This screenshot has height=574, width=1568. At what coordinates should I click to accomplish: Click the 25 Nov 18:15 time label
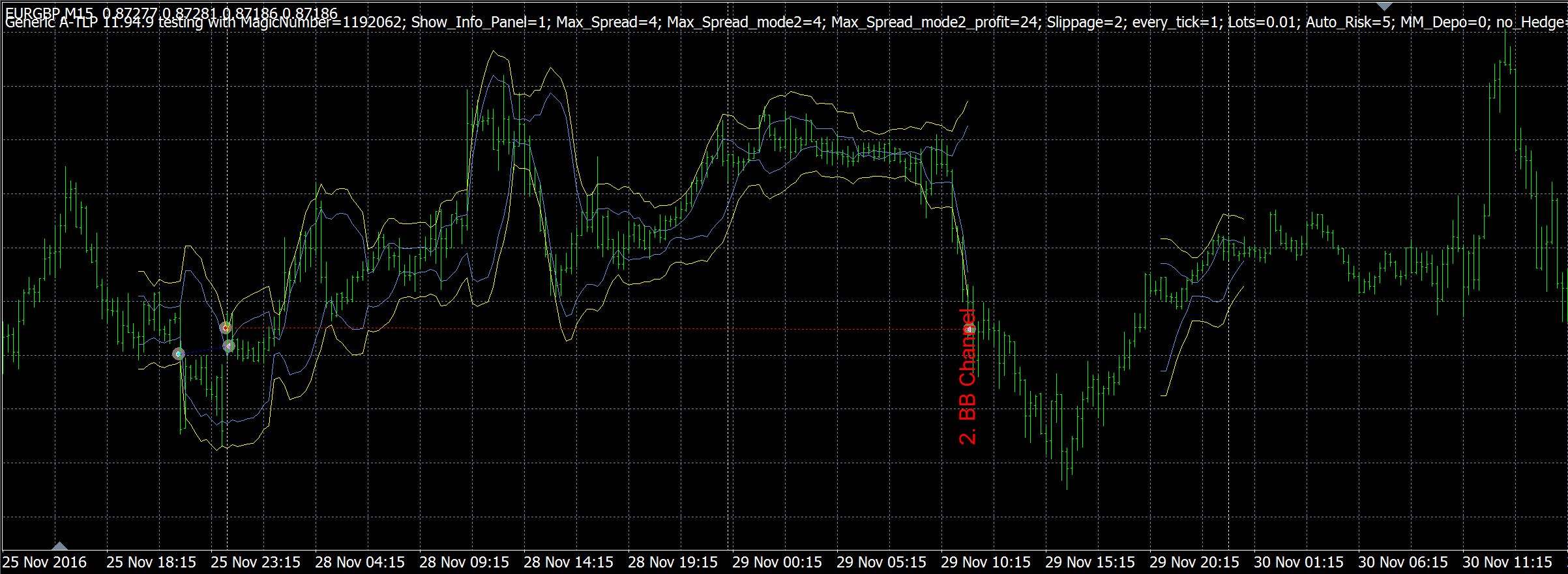point(151,562)
